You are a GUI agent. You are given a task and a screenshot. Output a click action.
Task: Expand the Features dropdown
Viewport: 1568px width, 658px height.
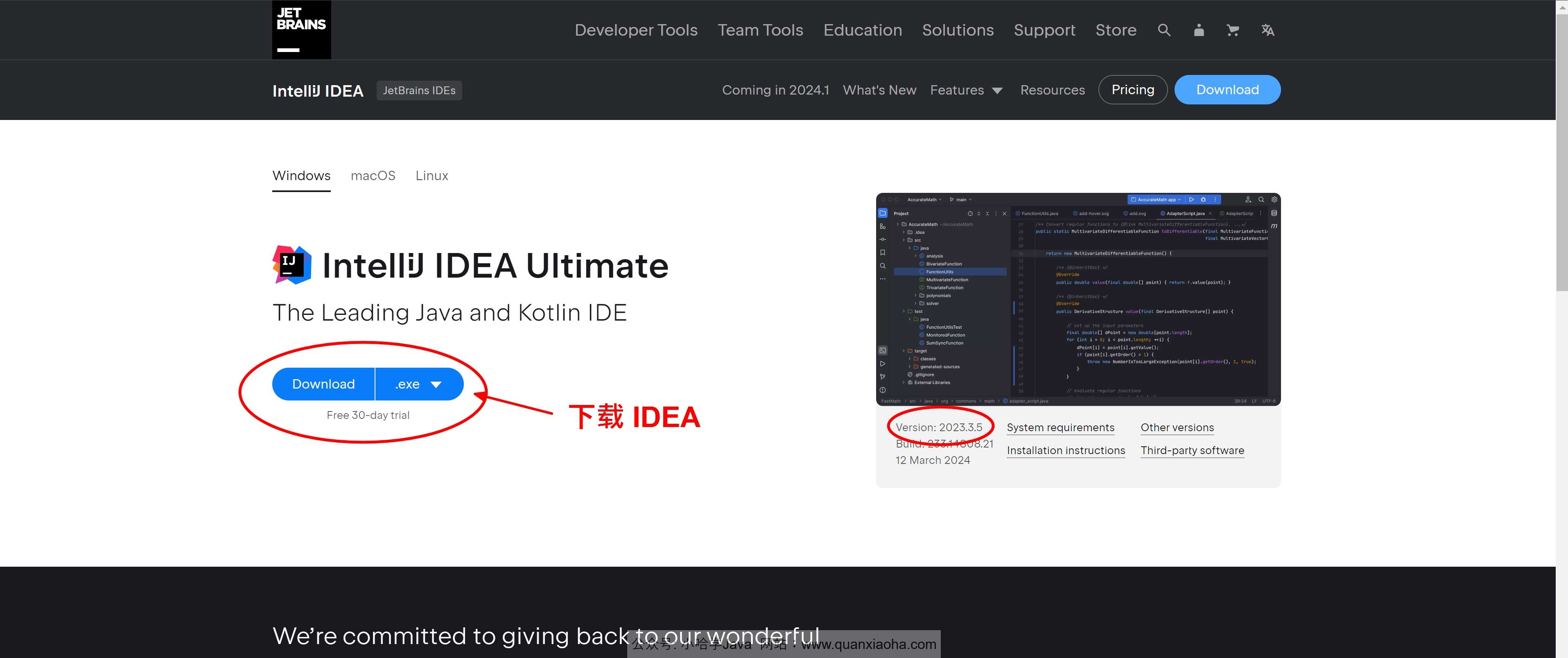[x=966, y=90]
